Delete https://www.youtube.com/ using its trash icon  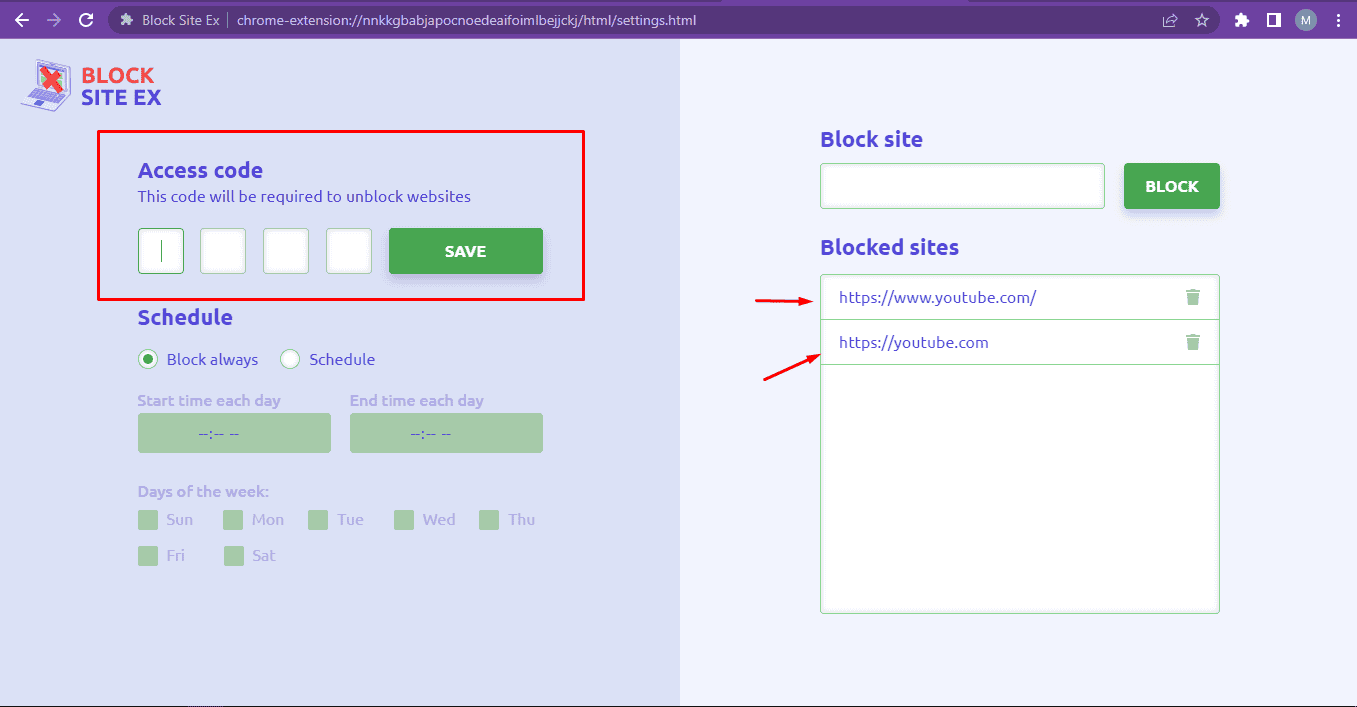tap(1192, 296)
